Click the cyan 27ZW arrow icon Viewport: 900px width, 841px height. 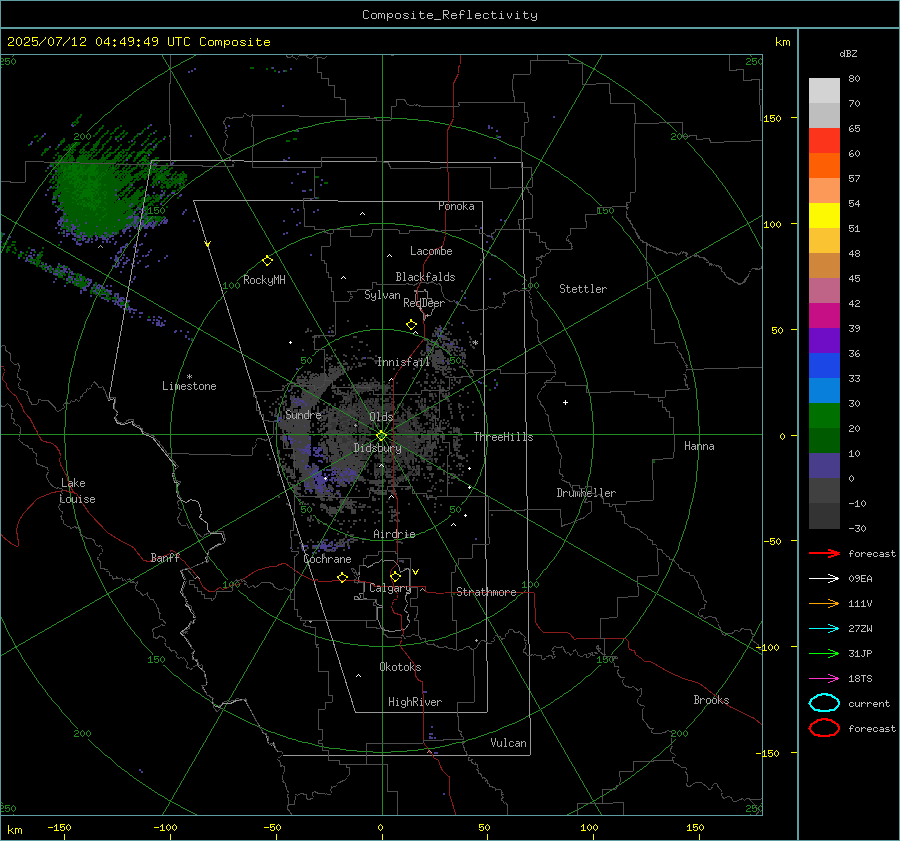point(824,628)
